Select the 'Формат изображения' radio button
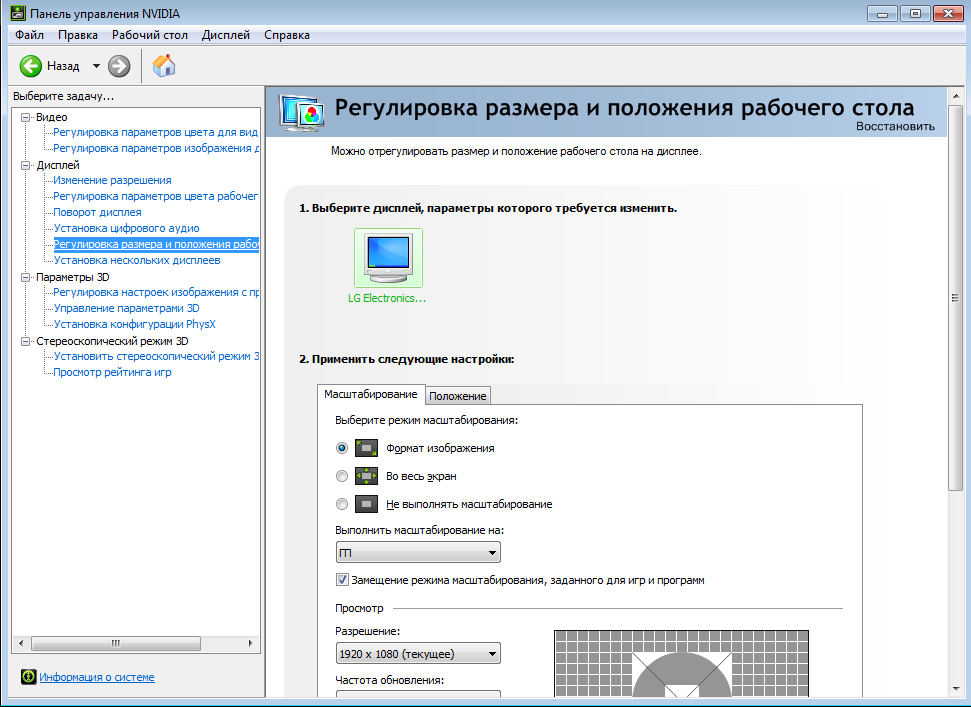The height and width of the screenshot is (707, 971). 342,448
